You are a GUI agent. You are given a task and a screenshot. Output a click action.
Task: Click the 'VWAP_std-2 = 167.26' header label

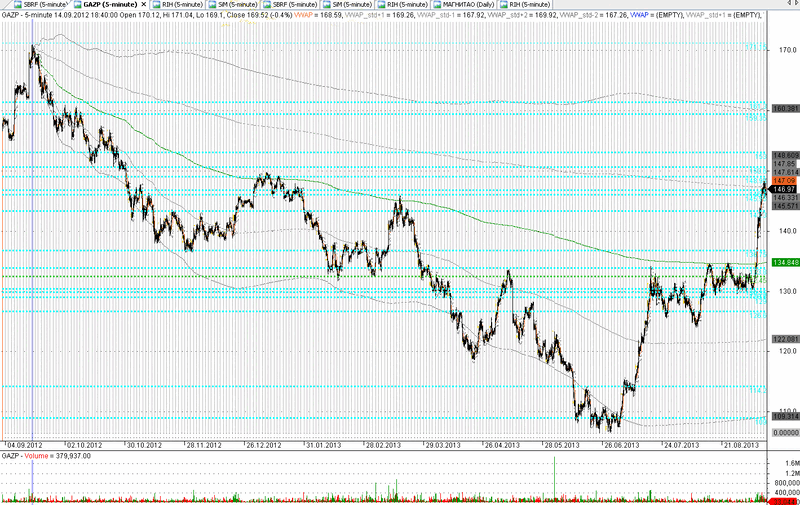(x=594, y=15)
